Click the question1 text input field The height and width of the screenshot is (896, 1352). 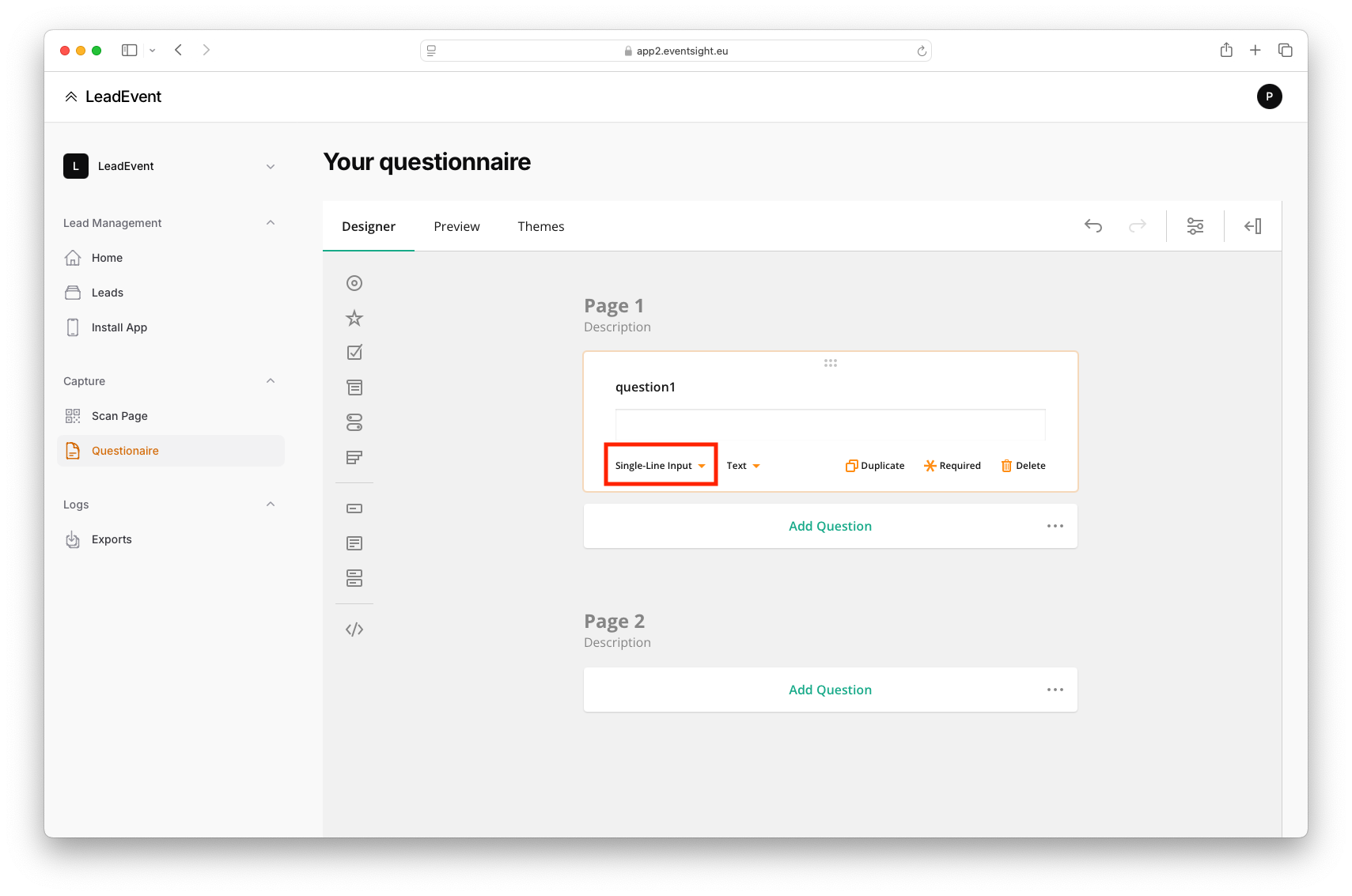point(830,424)
